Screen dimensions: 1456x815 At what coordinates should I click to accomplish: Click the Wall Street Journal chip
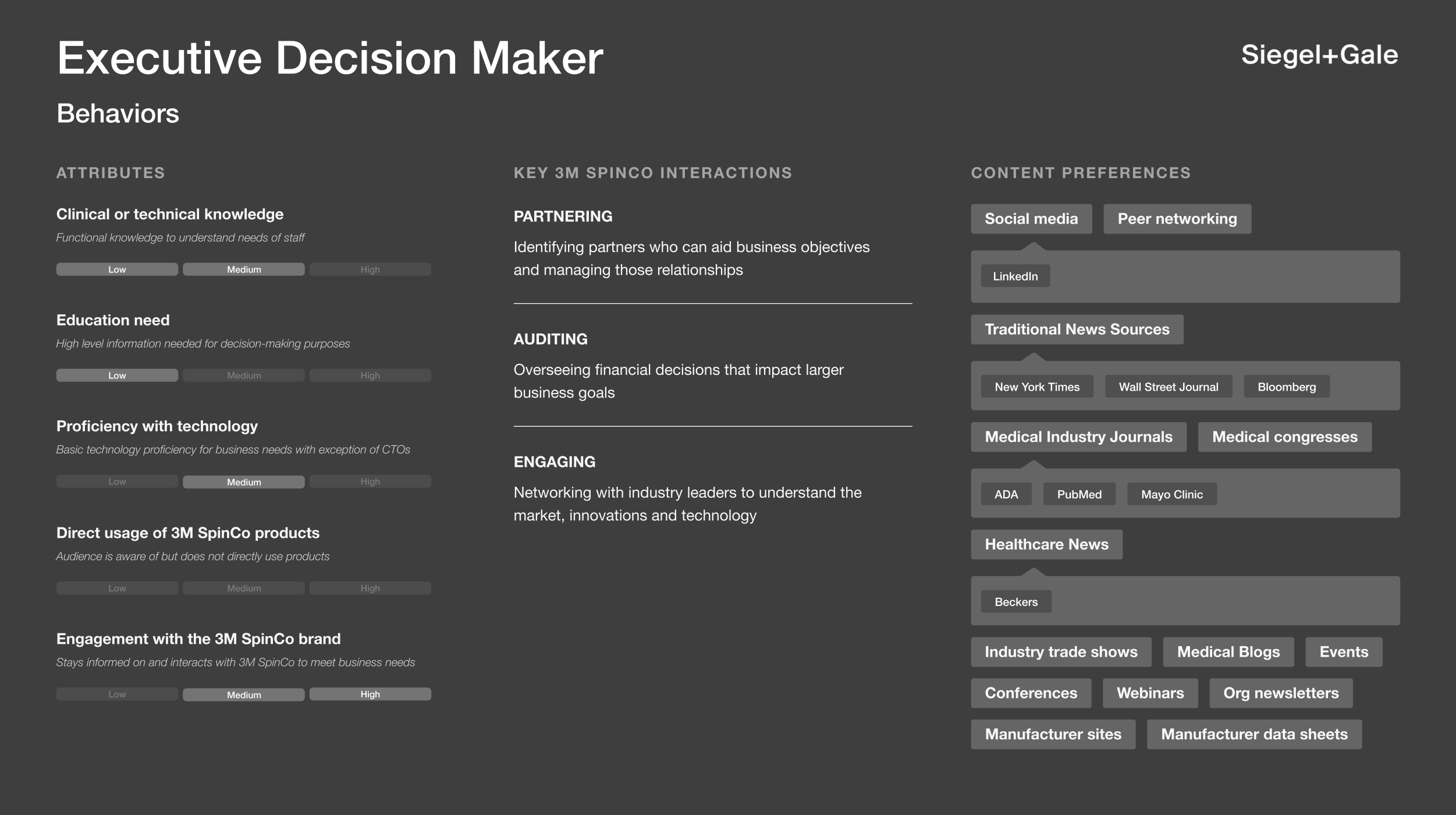coord(1168,387)
